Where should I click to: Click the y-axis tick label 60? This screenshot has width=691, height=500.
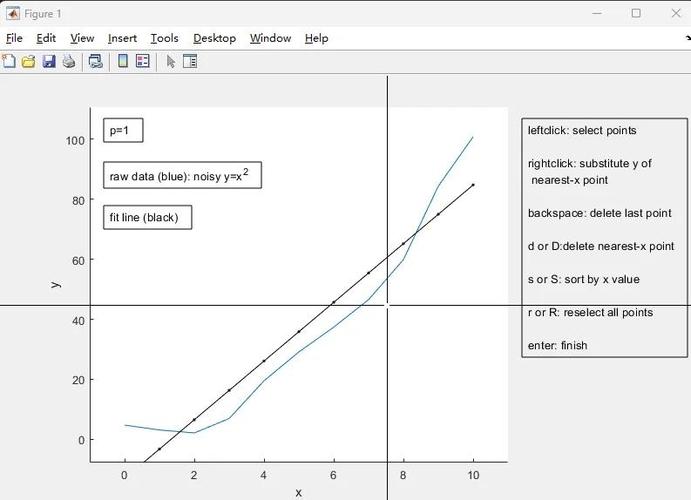click(78, 261)
